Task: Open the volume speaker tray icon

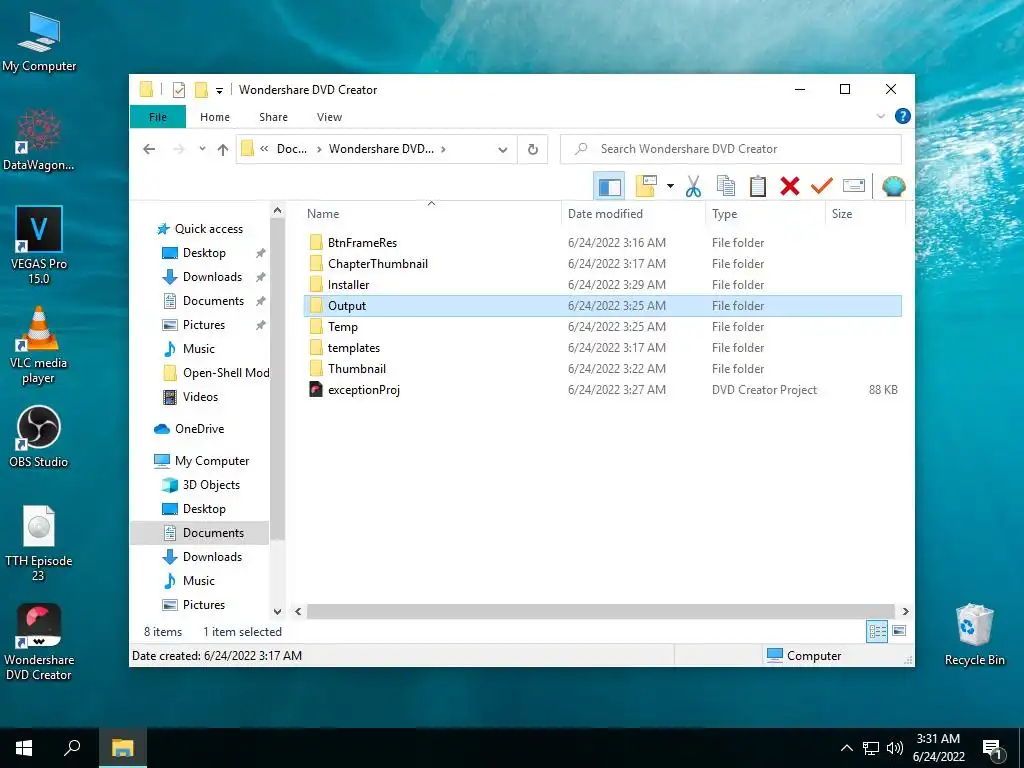Action: (x=895, y=748)
